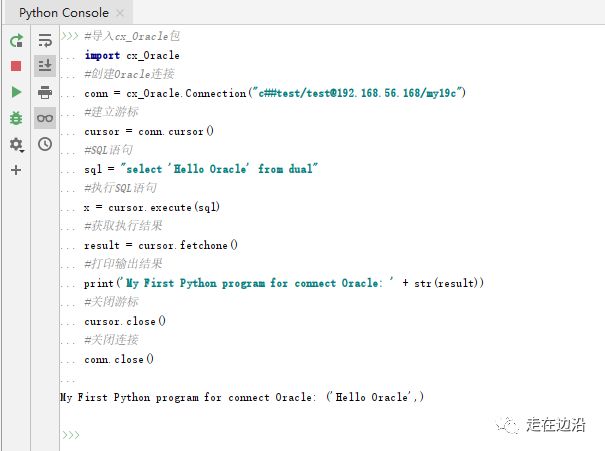The image size is (605, 451).
Task: Click the connection string text
Action: tap(357, 93)
